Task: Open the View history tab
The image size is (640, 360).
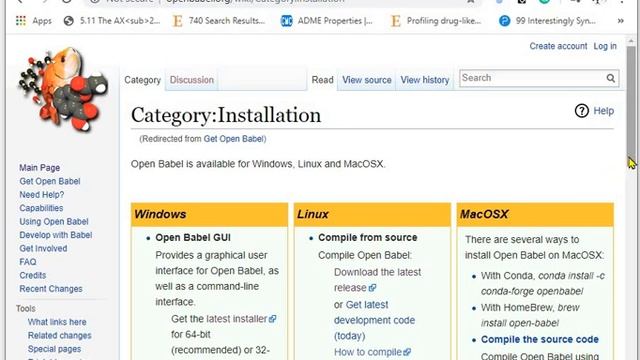Action: pos(424,80)
